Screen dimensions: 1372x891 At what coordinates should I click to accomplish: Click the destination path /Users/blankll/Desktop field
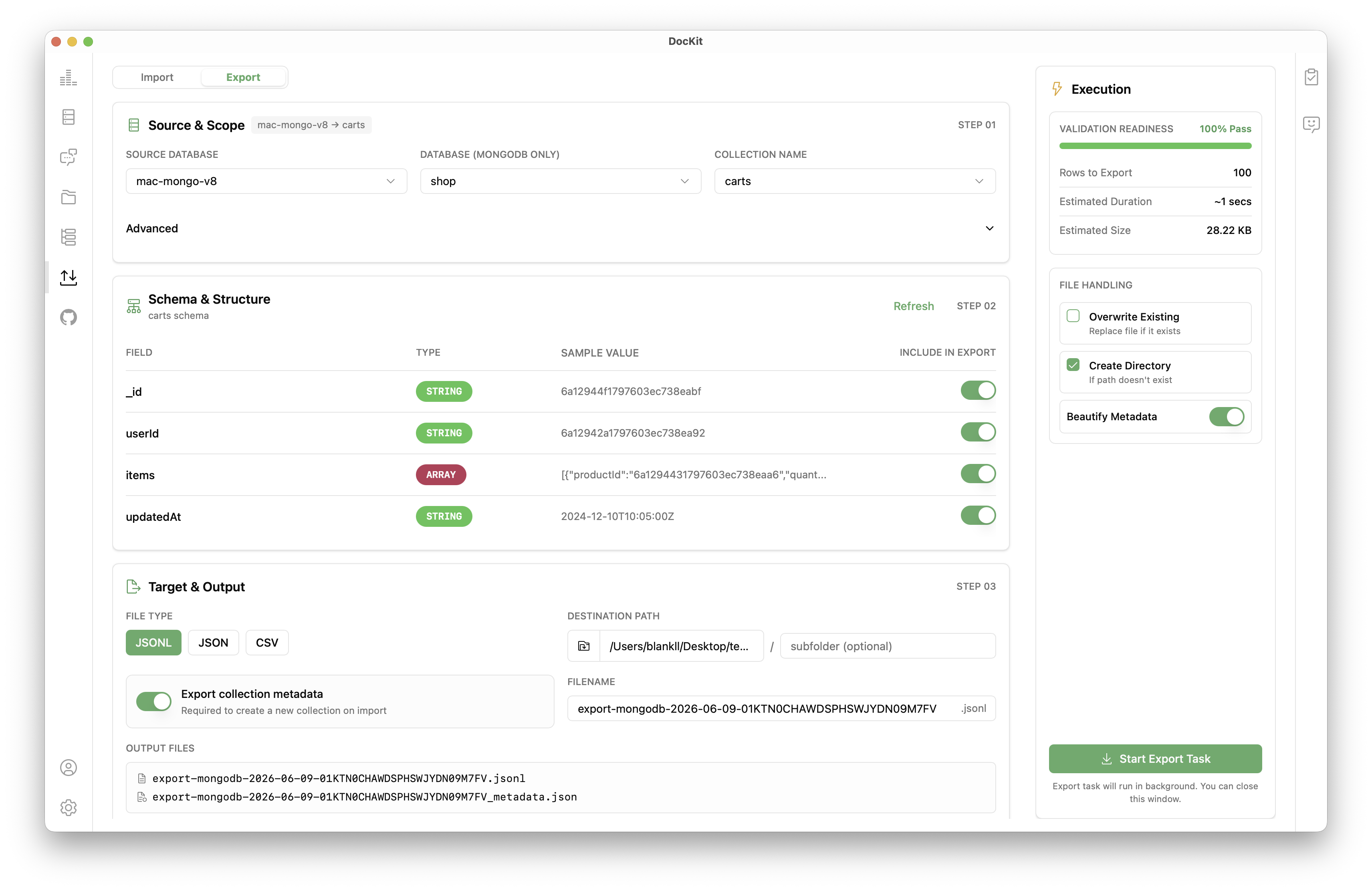tap(681, 646)
